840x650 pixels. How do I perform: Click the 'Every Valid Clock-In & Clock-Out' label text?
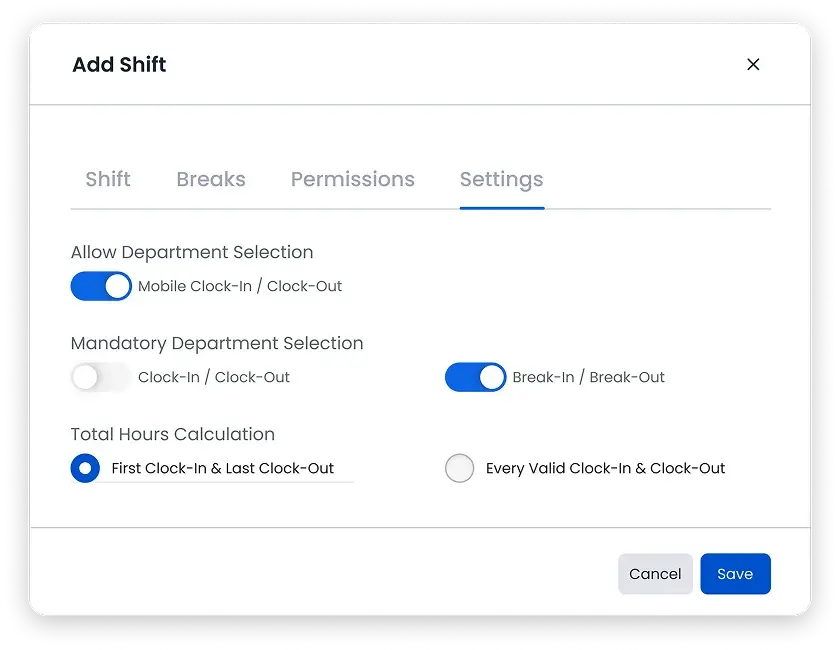coord(605,468)
